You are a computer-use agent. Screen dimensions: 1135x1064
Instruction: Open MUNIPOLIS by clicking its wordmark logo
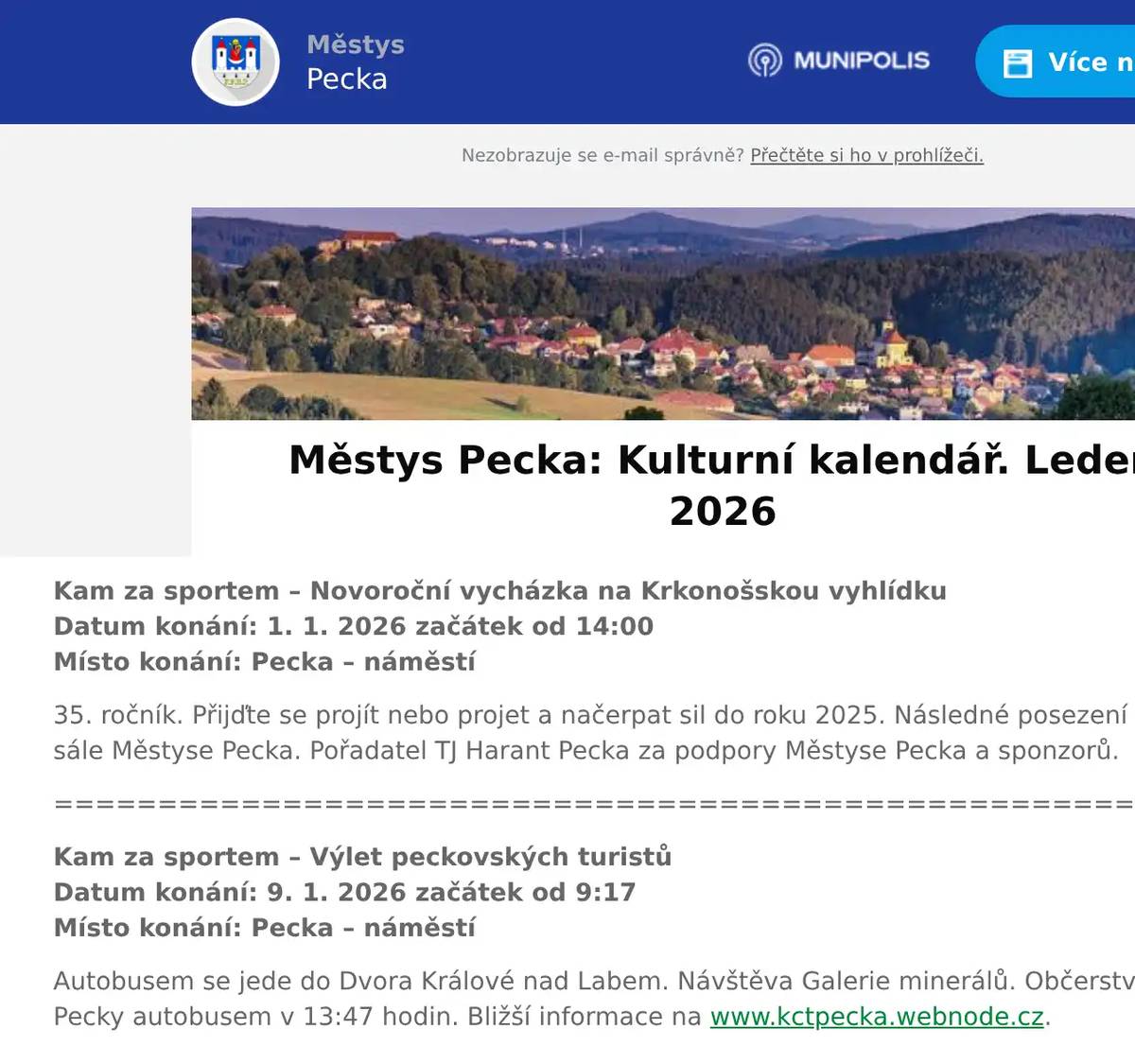[862, 61]
